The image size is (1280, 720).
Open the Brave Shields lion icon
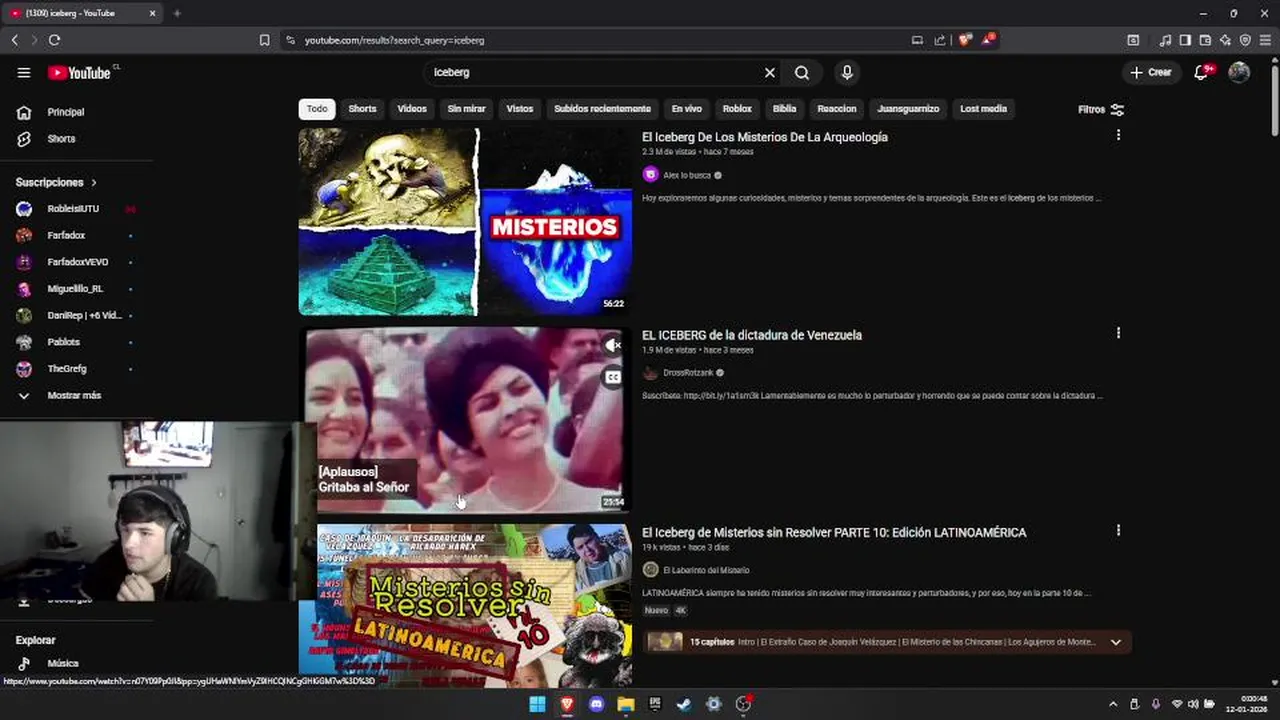[x=964, y=40]
